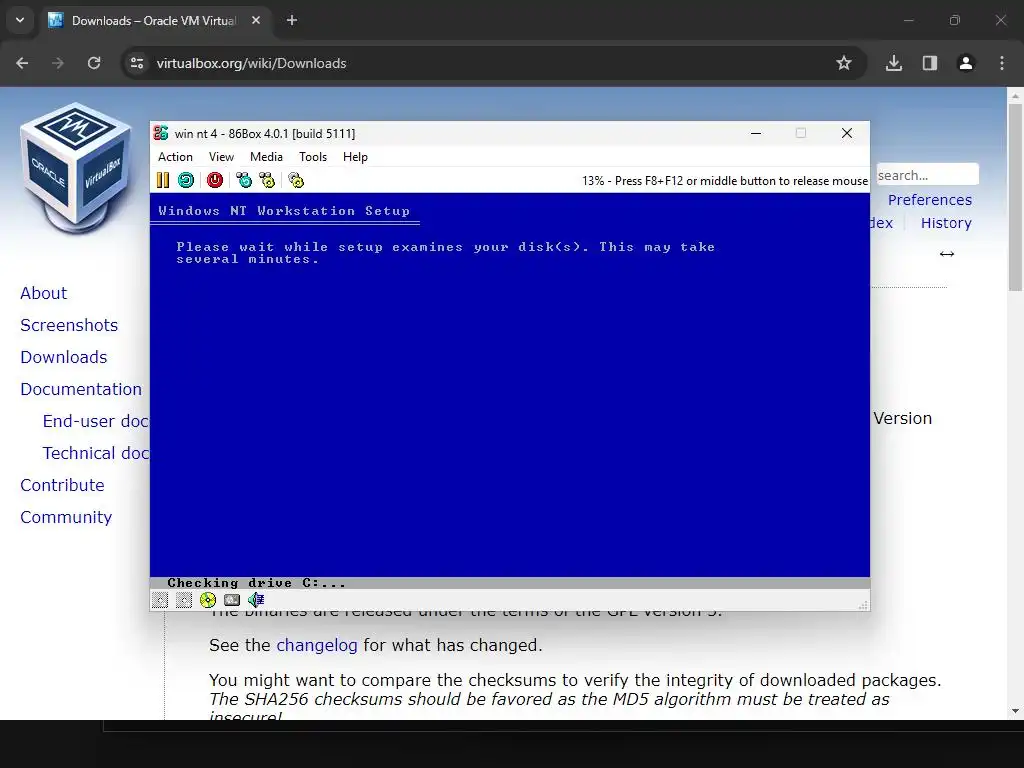Open 86Box settings gear icon
The image size is (1024, 768).
pyautogui.click(x=296, y=180)
